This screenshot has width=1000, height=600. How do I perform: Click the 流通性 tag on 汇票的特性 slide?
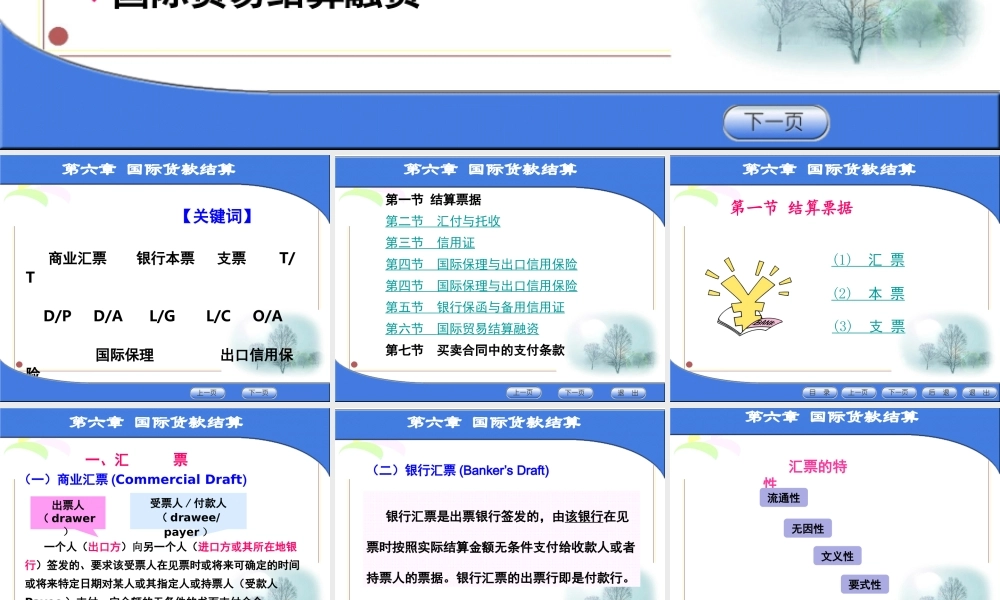(x=785, y=497)
